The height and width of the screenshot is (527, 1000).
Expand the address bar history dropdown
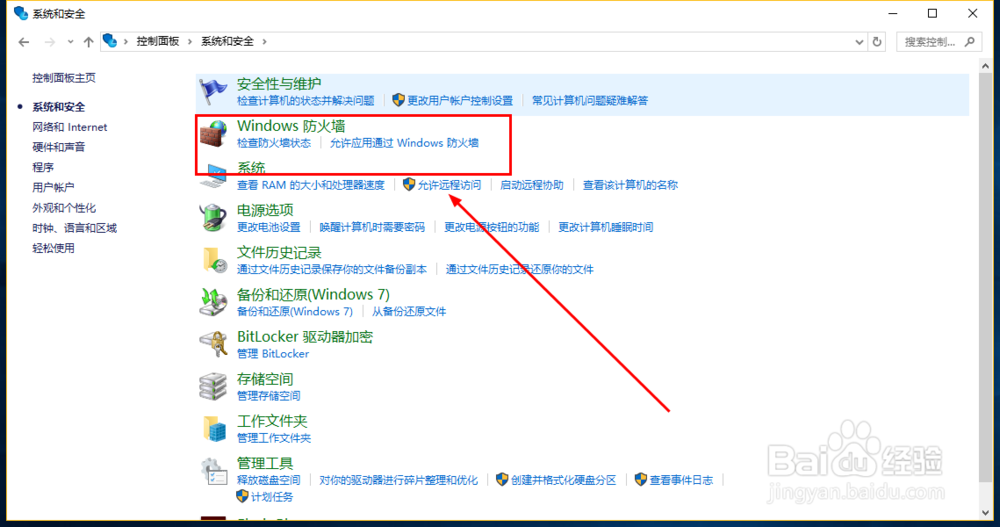859,42
